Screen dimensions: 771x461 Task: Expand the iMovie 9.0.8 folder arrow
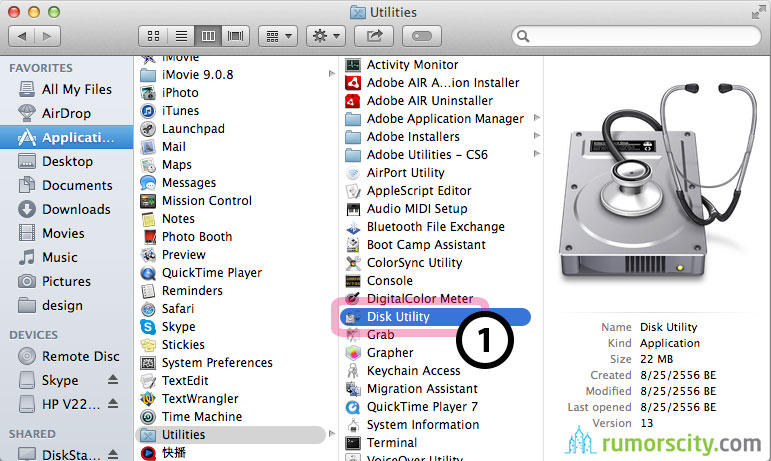331,74
